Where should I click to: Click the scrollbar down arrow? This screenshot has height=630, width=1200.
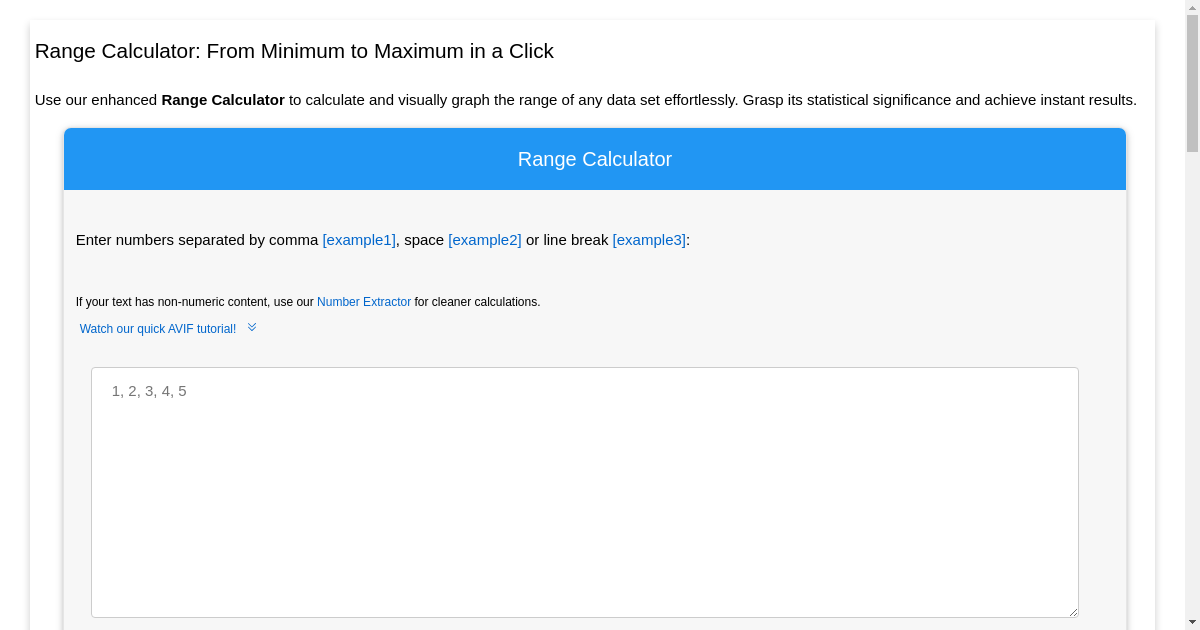pyautogui.click(x=1192, y=622)
